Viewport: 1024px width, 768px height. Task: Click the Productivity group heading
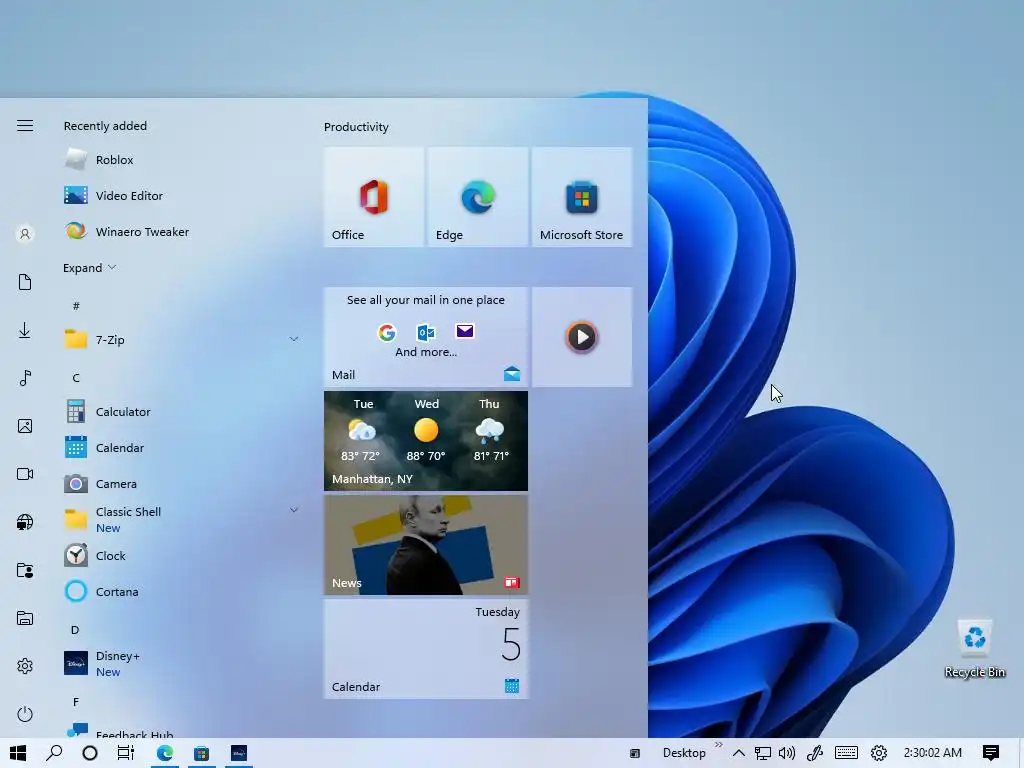356,127
